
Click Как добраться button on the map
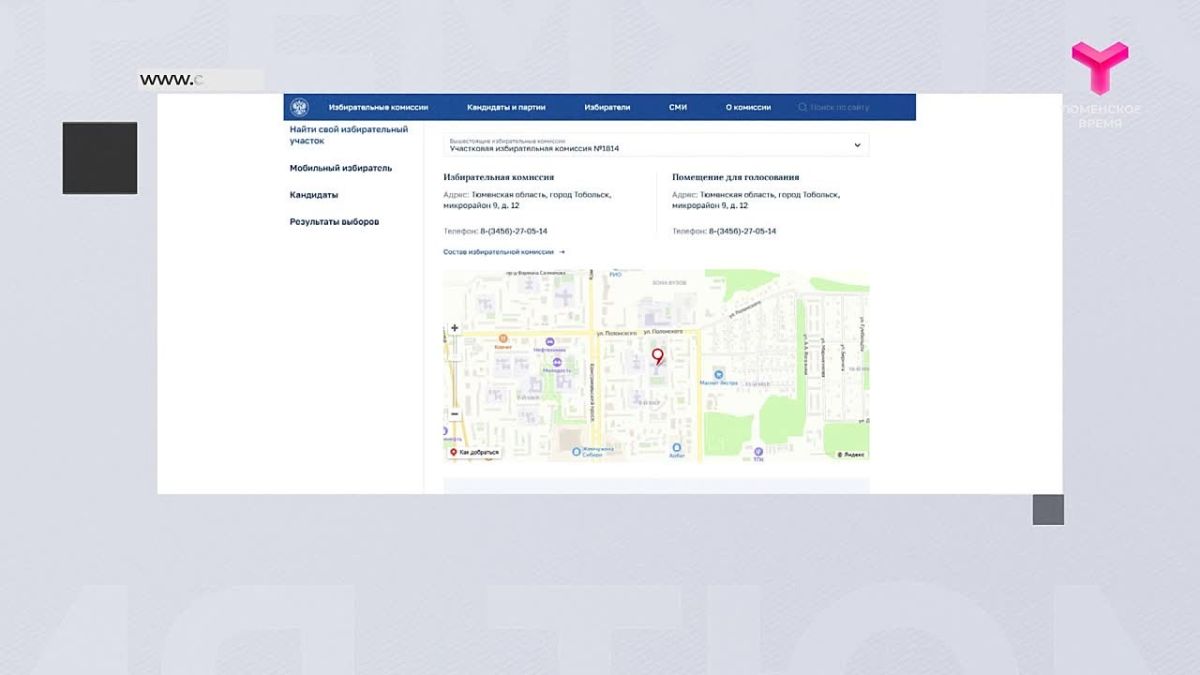pyautogui.click(x=475, y=452)
